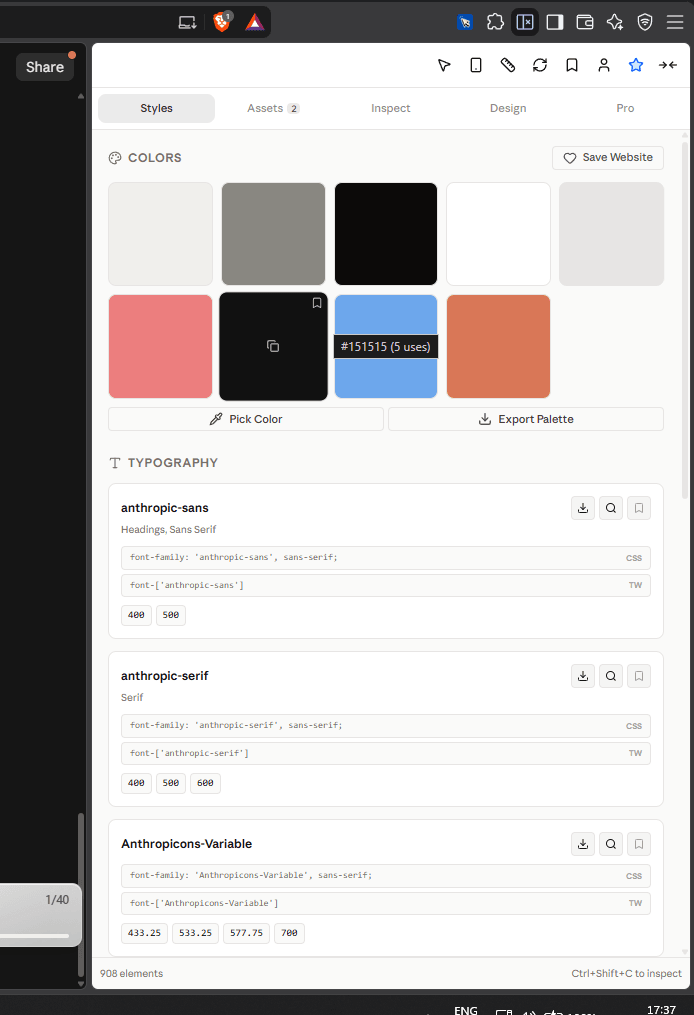Select the white color swatch
Image resolution: width=694 pixels, height=1015 pixels.
tap(498, 234)
